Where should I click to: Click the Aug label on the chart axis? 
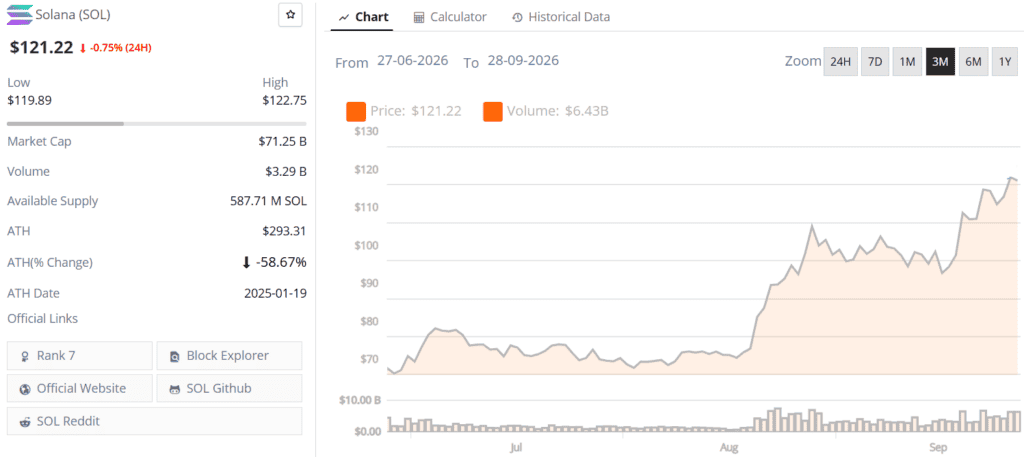[x=729, y=448]
